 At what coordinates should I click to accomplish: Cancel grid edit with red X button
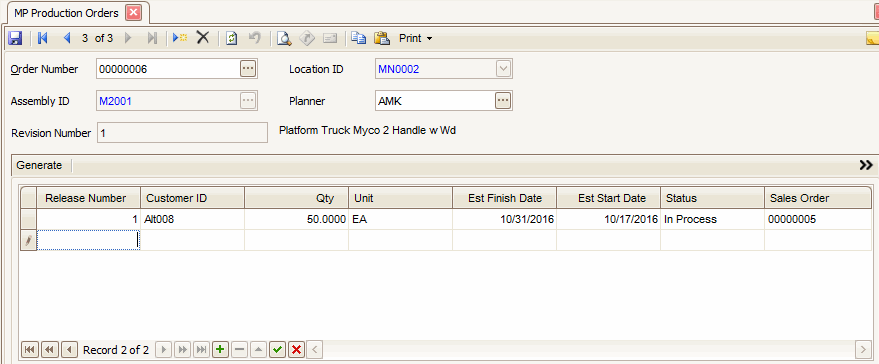point(296,350)
